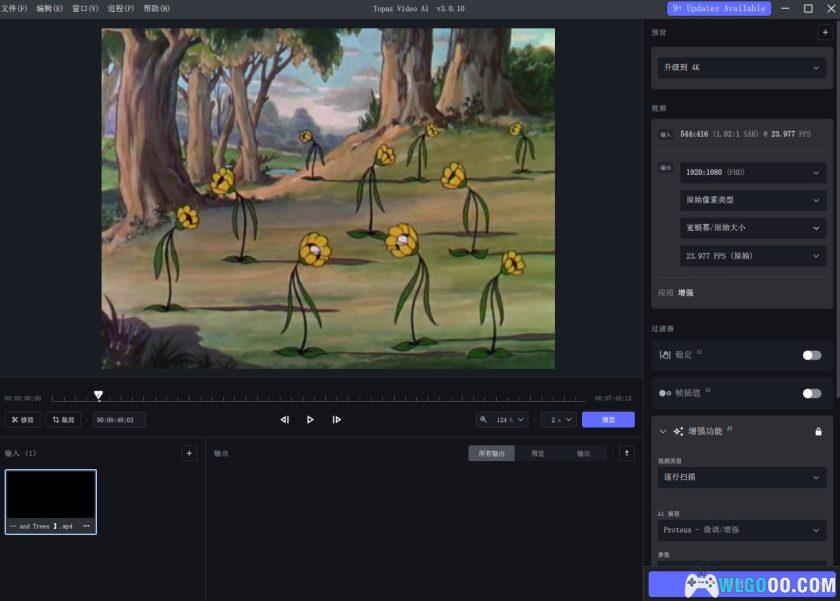
Task: Switch to the 所有输出 tab
Action: click(x=492, y=453)
